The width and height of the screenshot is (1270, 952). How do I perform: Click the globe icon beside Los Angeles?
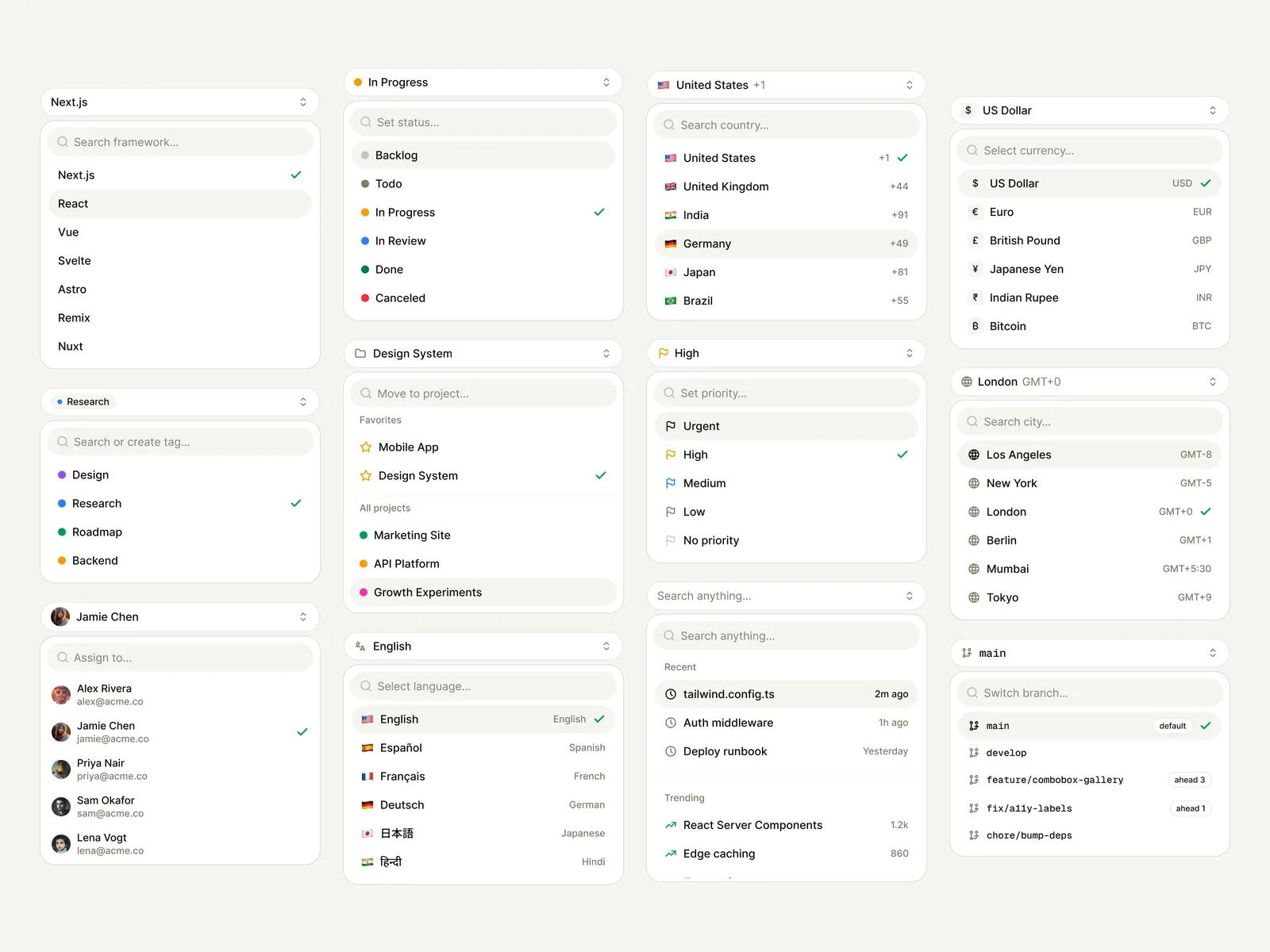[974, 455]
